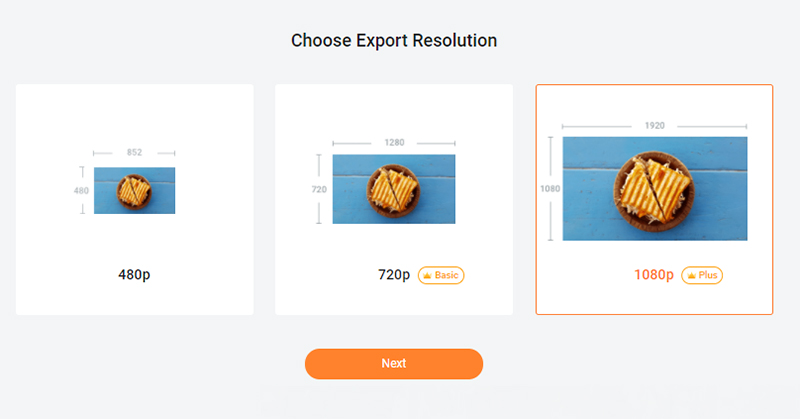The height and width of the screenshot is (419, 800).
Task: Click the 480 height dimension label
Action: pos(81,190)
